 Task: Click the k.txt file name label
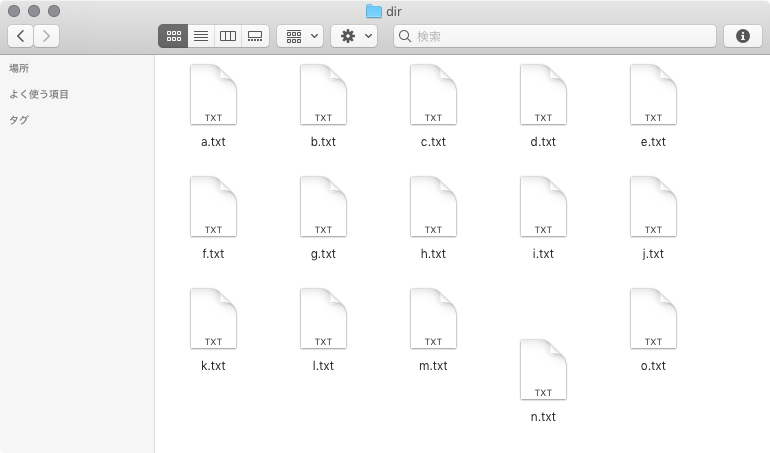tap(213, 366)
